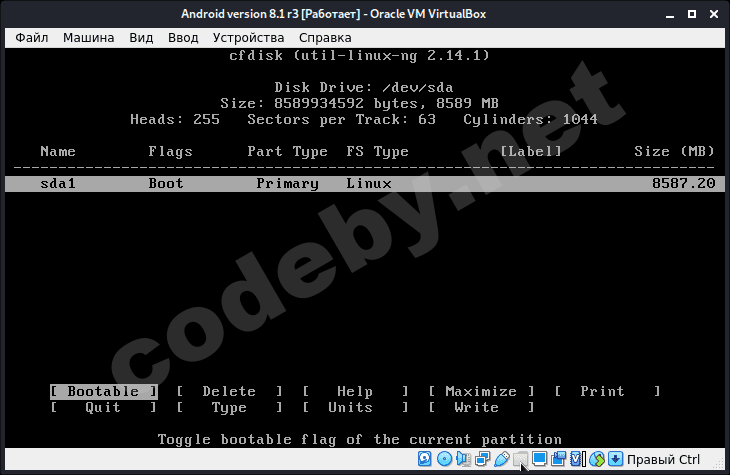Click the Cylinders: 1044 text
This screenshot has height=475, width=730.
click(x=530, y=120)
